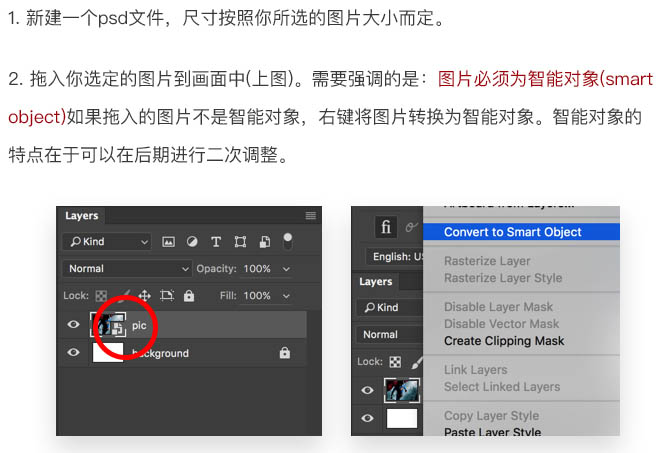The image size is (658, 453).
Task: Choose Rasterize Layer Style entry
Action: click(503, 278)
